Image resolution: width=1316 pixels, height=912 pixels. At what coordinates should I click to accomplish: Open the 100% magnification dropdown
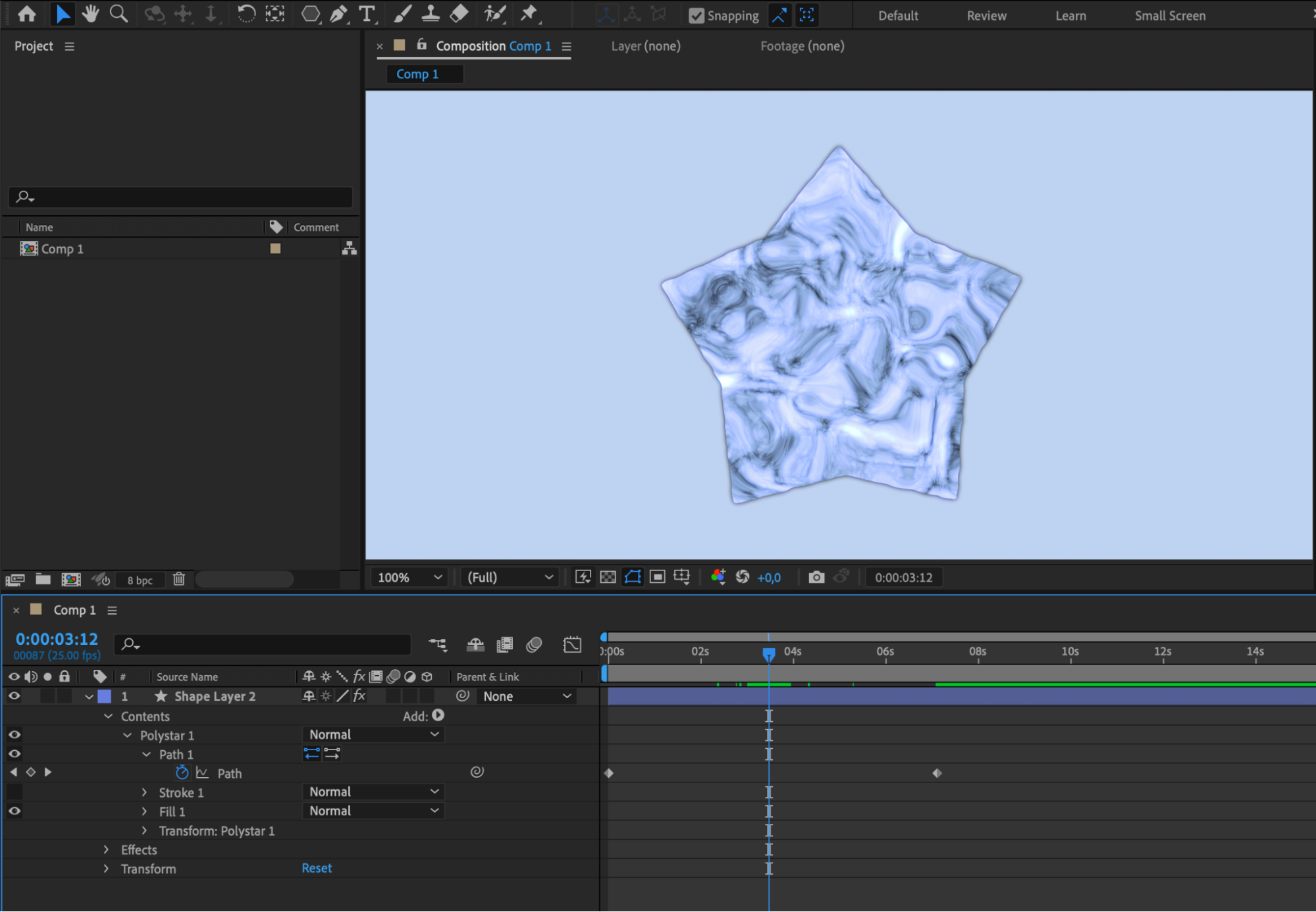pyautogui.click(x=409, y=577)
